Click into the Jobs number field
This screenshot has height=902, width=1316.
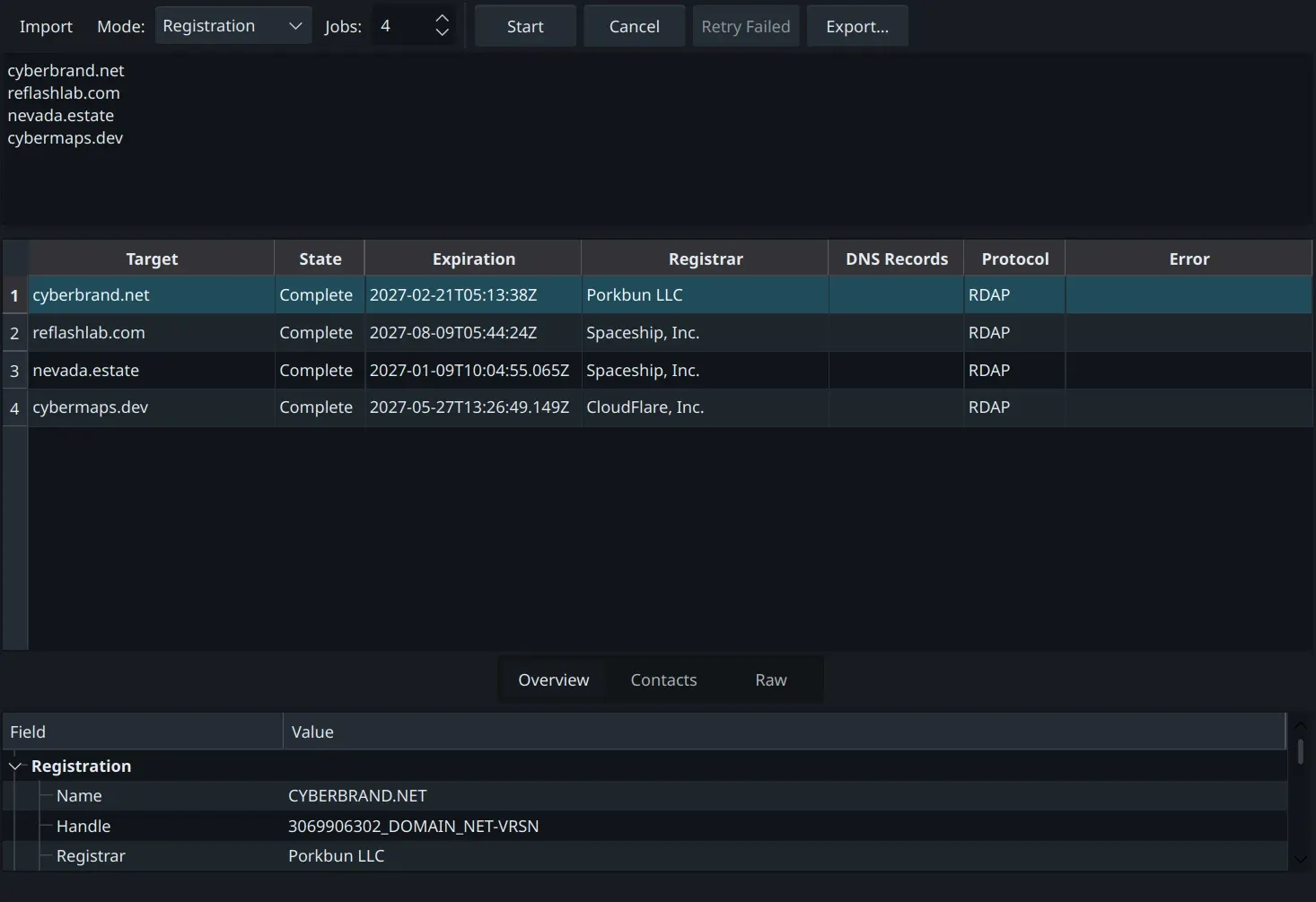pyautogui.click(x=401, y=26)
